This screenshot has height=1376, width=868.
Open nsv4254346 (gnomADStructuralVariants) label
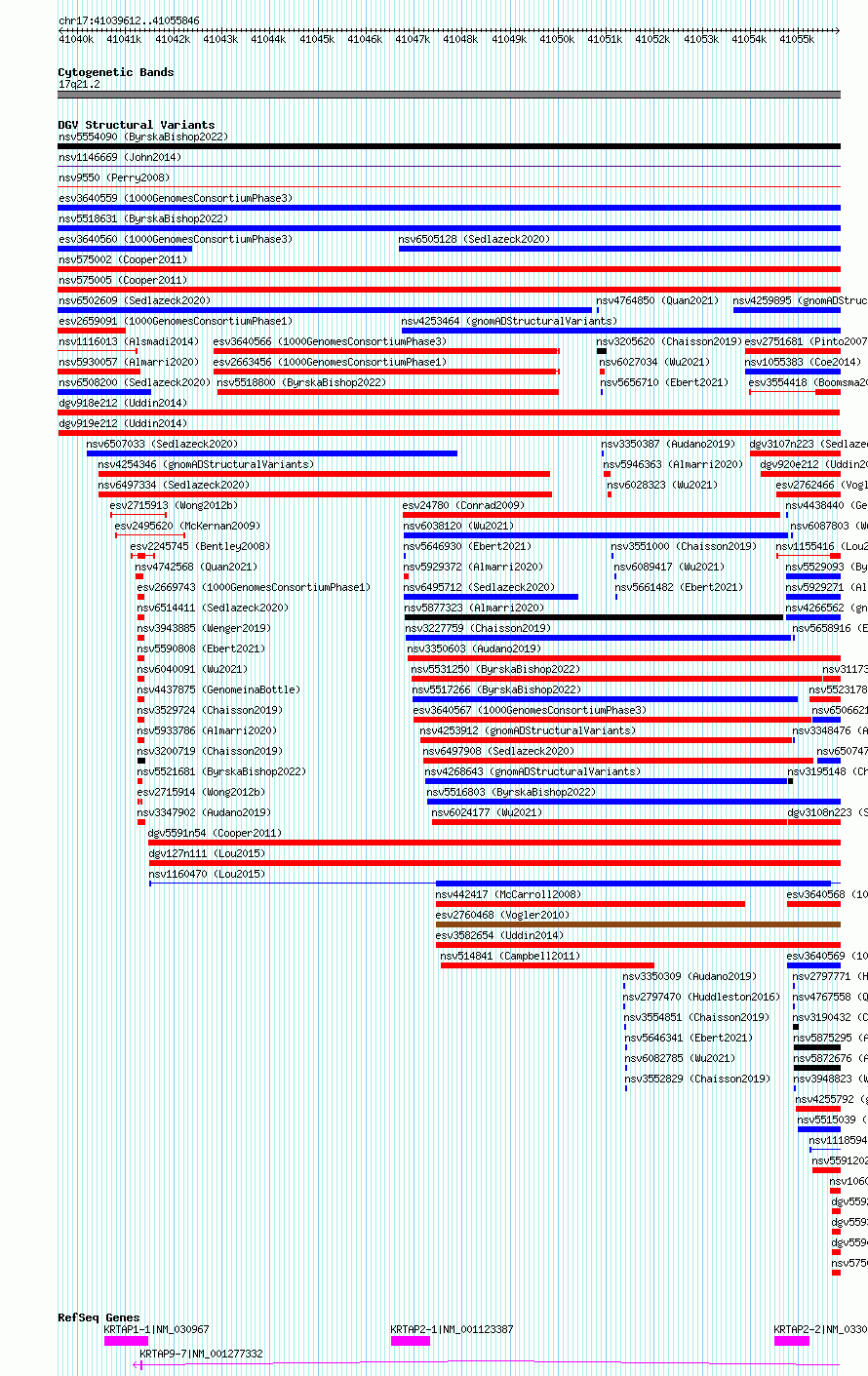coord(207,464)
